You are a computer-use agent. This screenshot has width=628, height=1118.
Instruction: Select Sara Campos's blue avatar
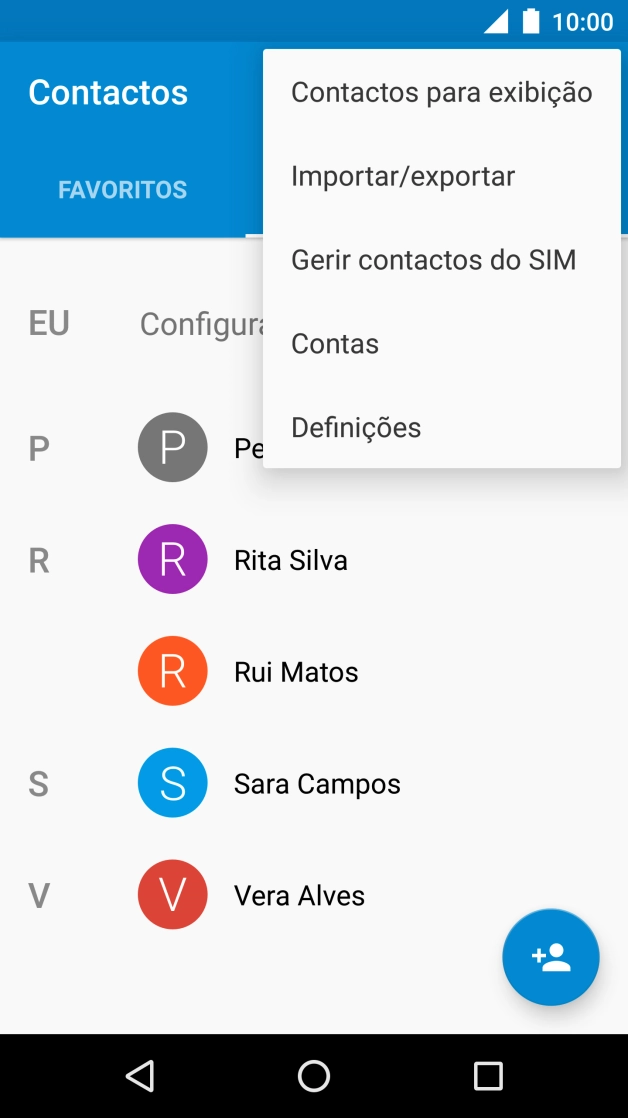(172, 782)
